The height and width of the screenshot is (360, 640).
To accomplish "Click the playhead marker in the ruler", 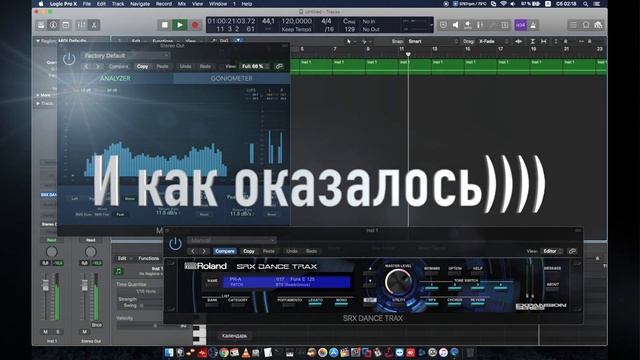I will [408, 54].
